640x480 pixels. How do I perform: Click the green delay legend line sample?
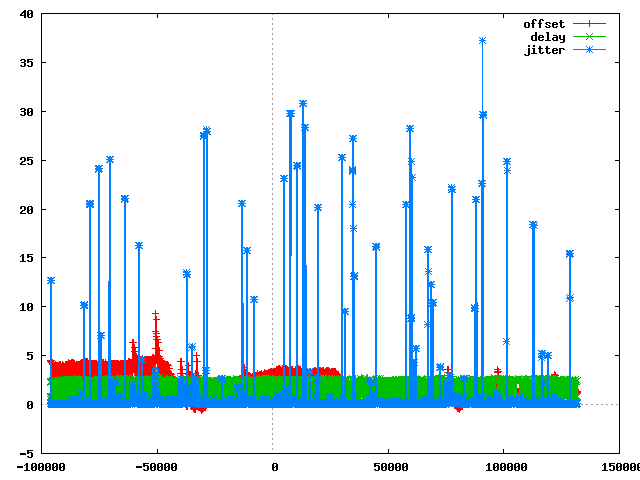click(589, 37)
